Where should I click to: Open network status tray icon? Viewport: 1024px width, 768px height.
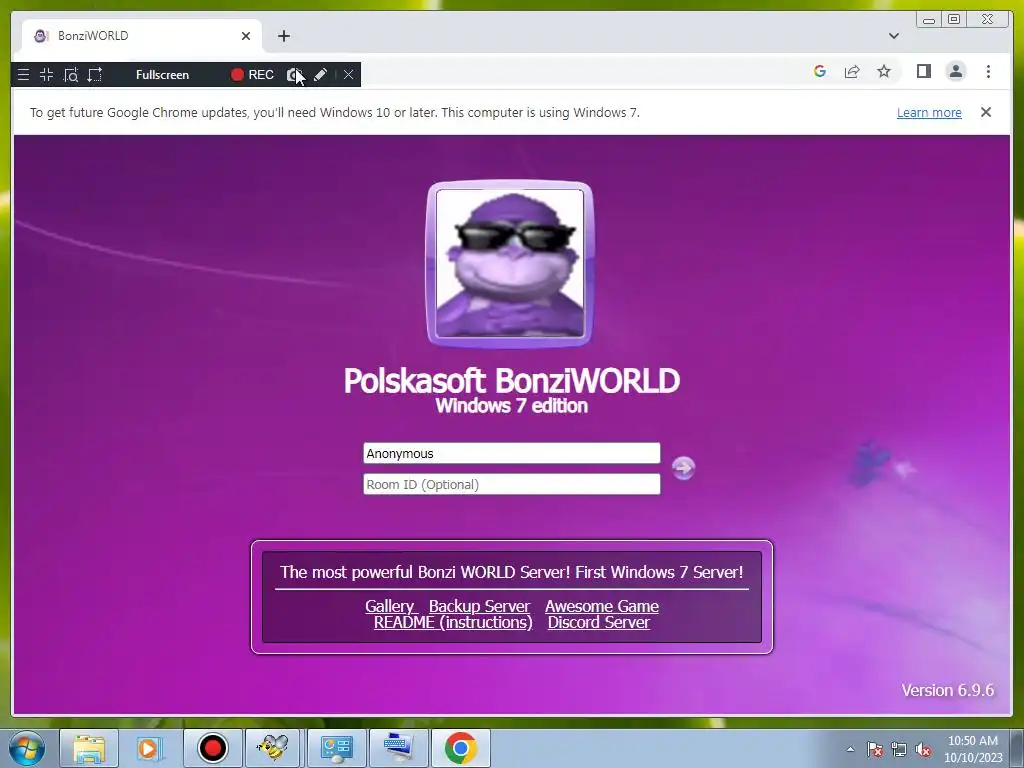click(x=899, y=750)
